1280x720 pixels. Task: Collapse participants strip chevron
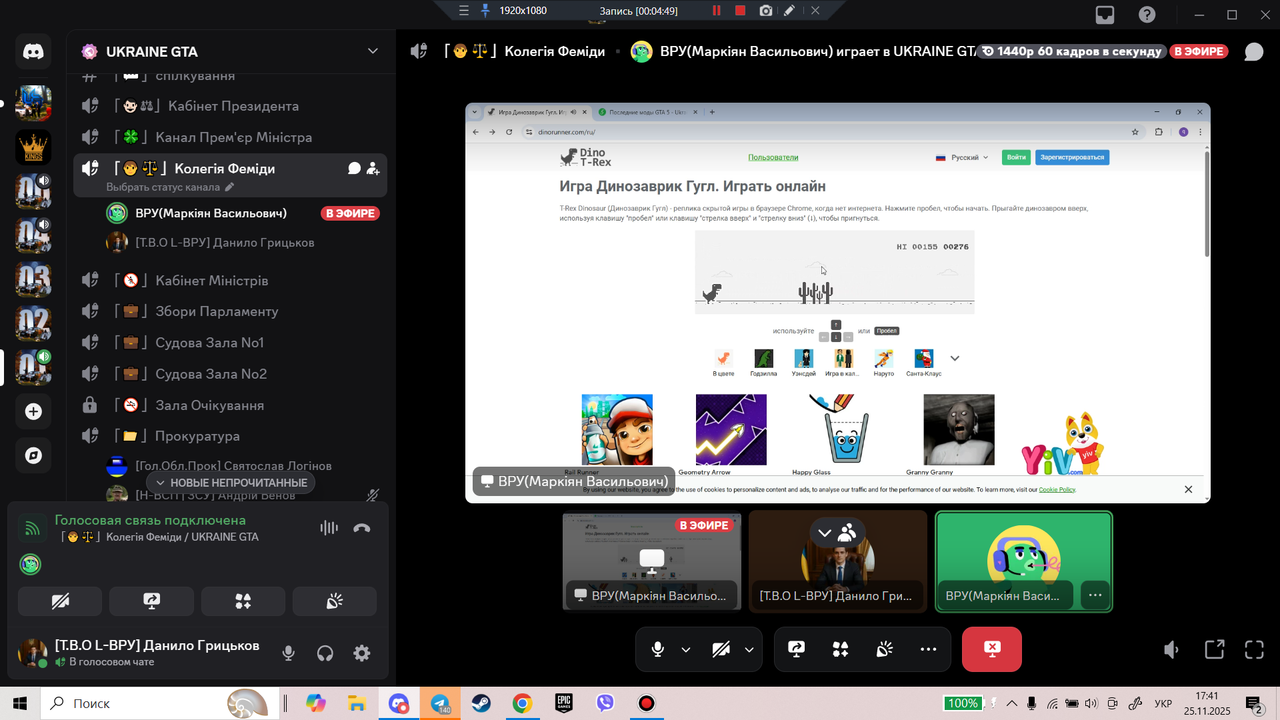click(x=824, y=533)
